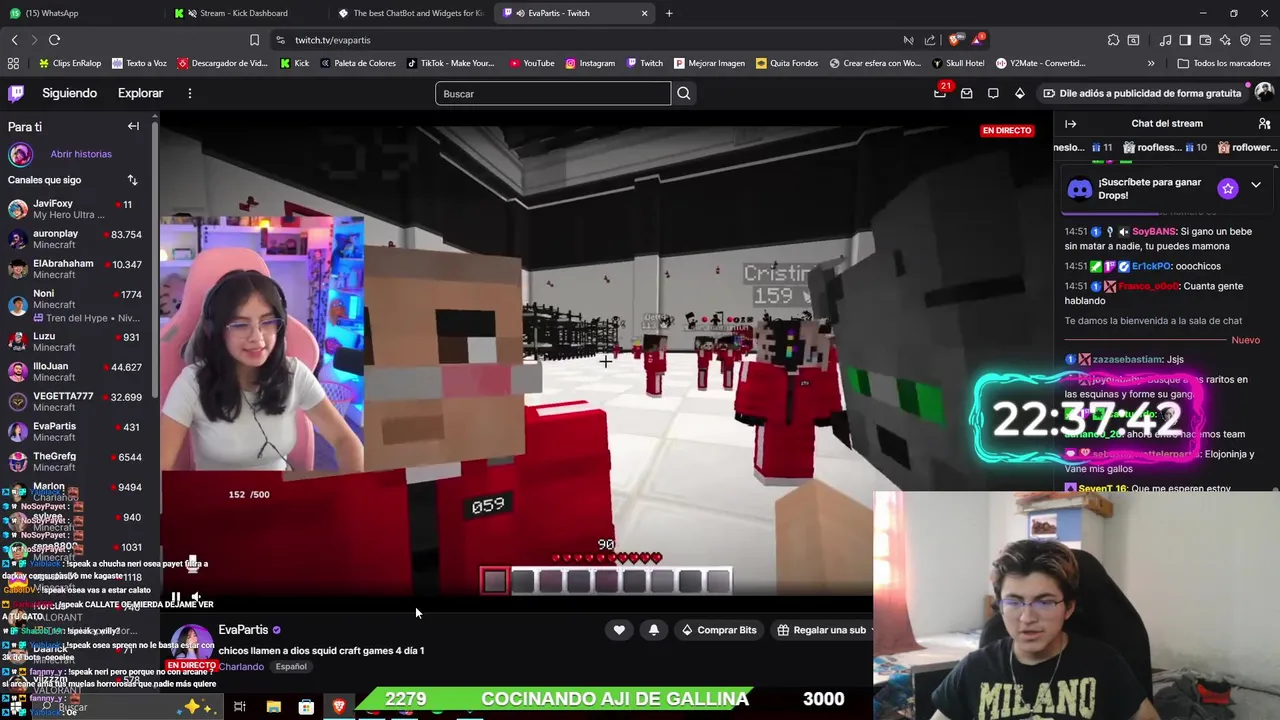Image resolution: width=1280 pixels, height=720 pixels.
Task: Go back in browser history
Action: pos(14,40)
